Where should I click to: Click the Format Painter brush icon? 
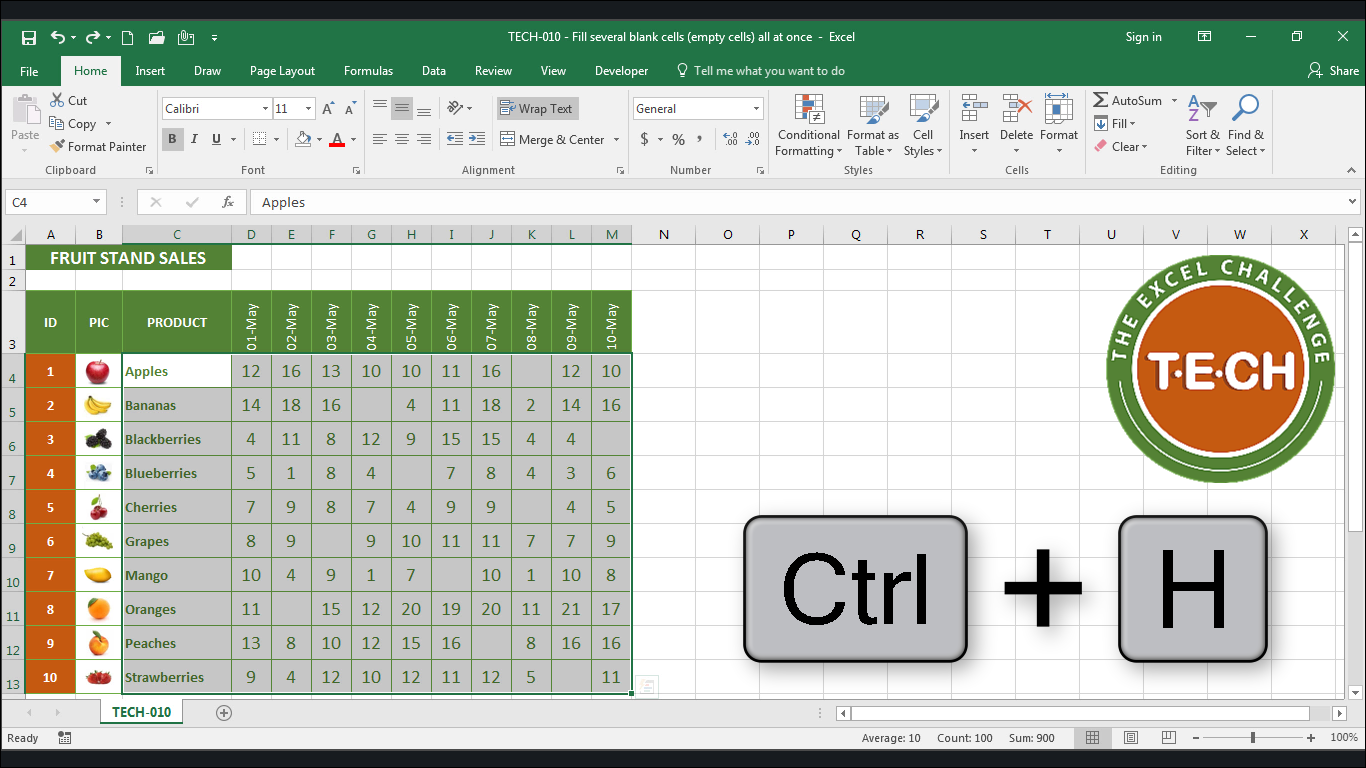click(58, 147)
